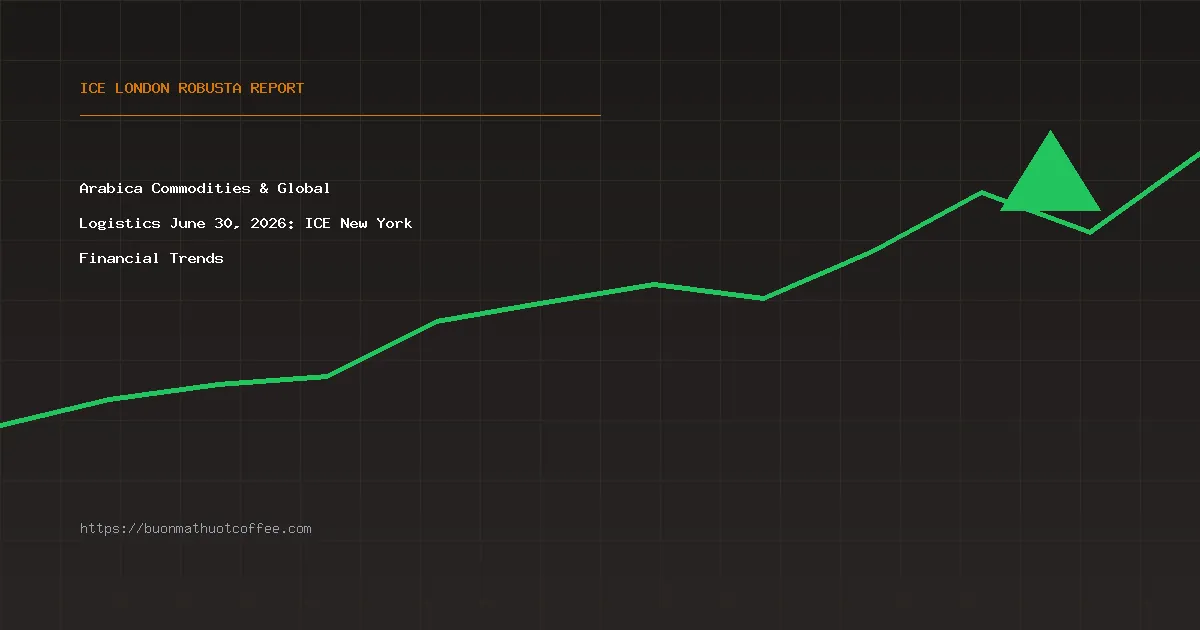Click the 'Arabica Commodities & Global' title line
Image resolution: width=1200 pixels, height=630 pixels.
[205, 188]
